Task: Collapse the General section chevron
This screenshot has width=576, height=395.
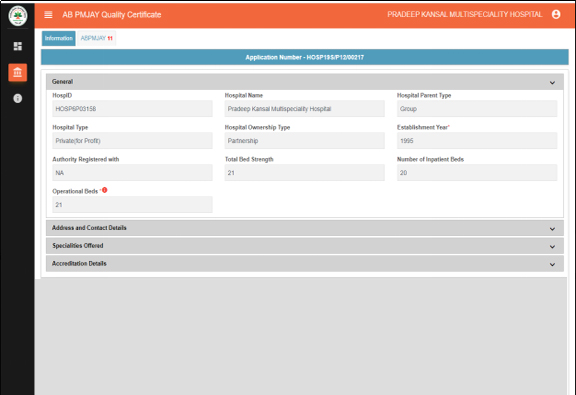Action: click(552, 83)
